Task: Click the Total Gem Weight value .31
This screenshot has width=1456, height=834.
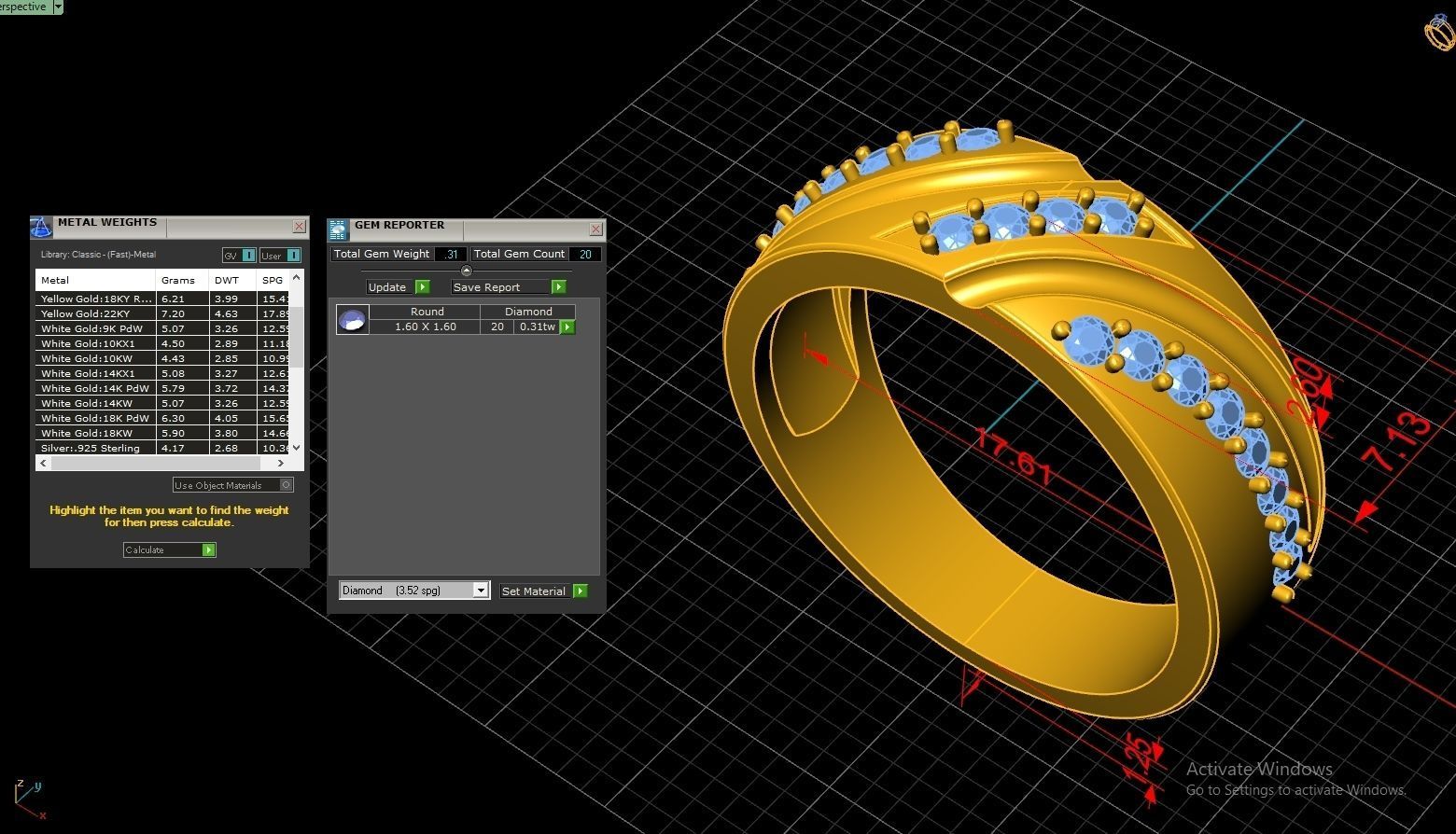Action: coord(451,254)
